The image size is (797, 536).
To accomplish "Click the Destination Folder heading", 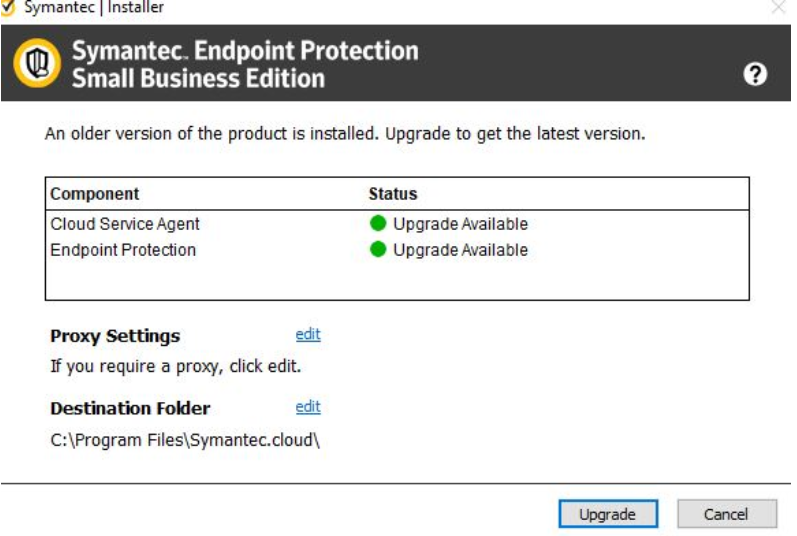I will (130, 408).
